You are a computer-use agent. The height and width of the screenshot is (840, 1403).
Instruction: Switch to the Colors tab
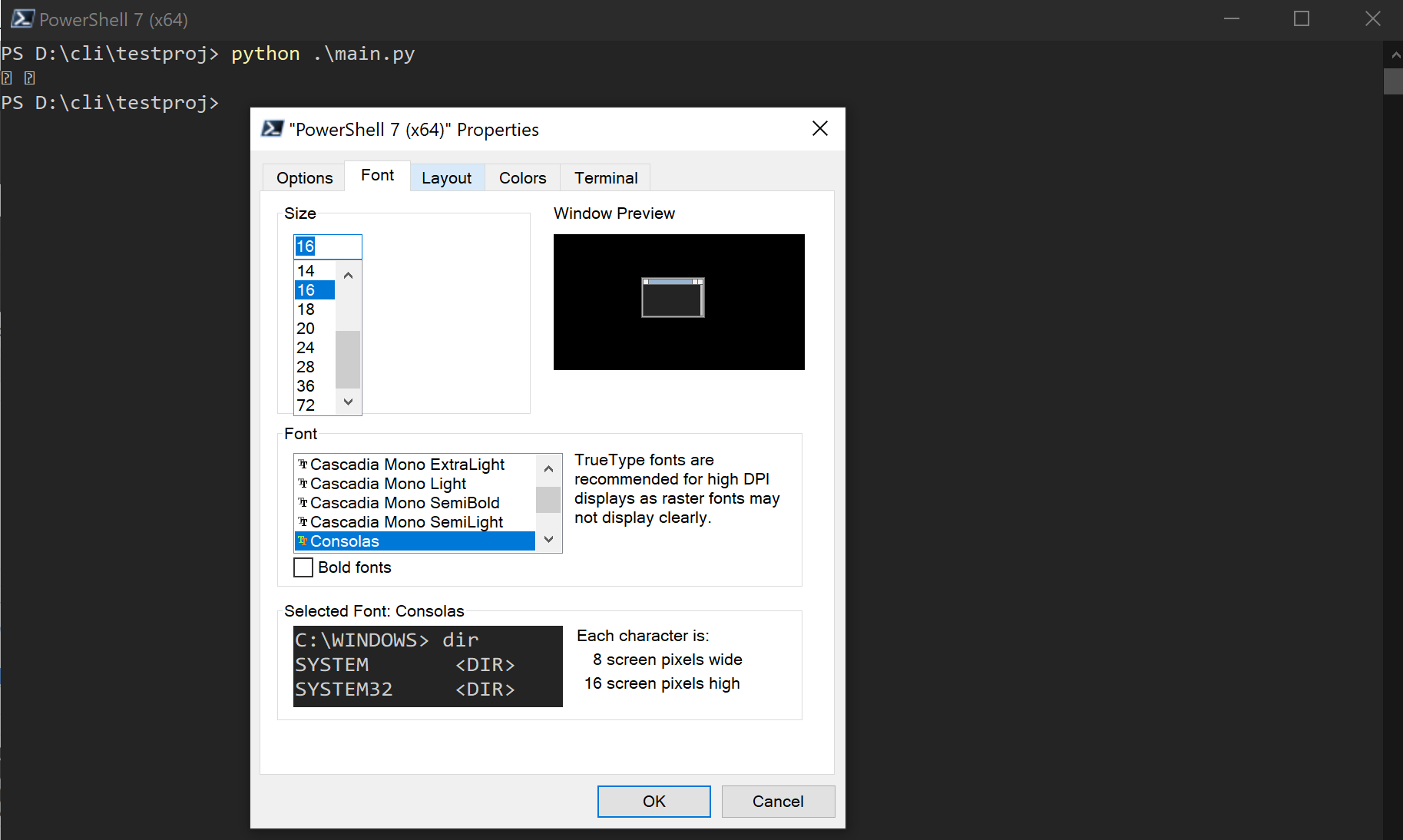click(x=522, y=177)
